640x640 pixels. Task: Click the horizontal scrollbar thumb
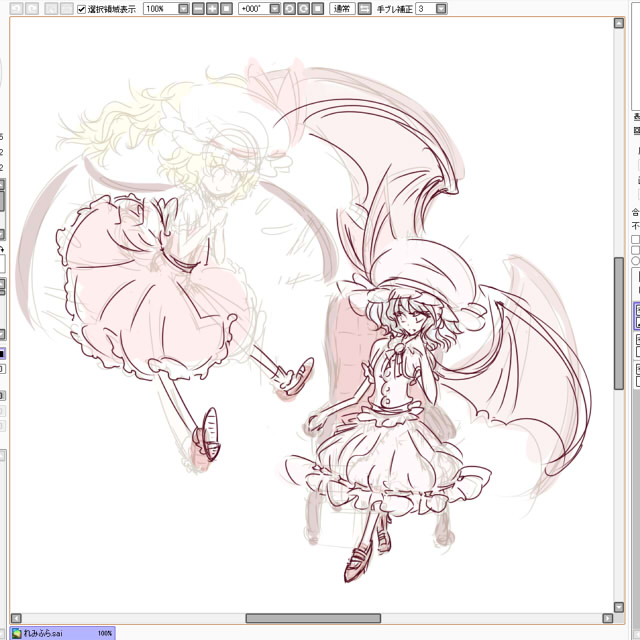[313, 618]
